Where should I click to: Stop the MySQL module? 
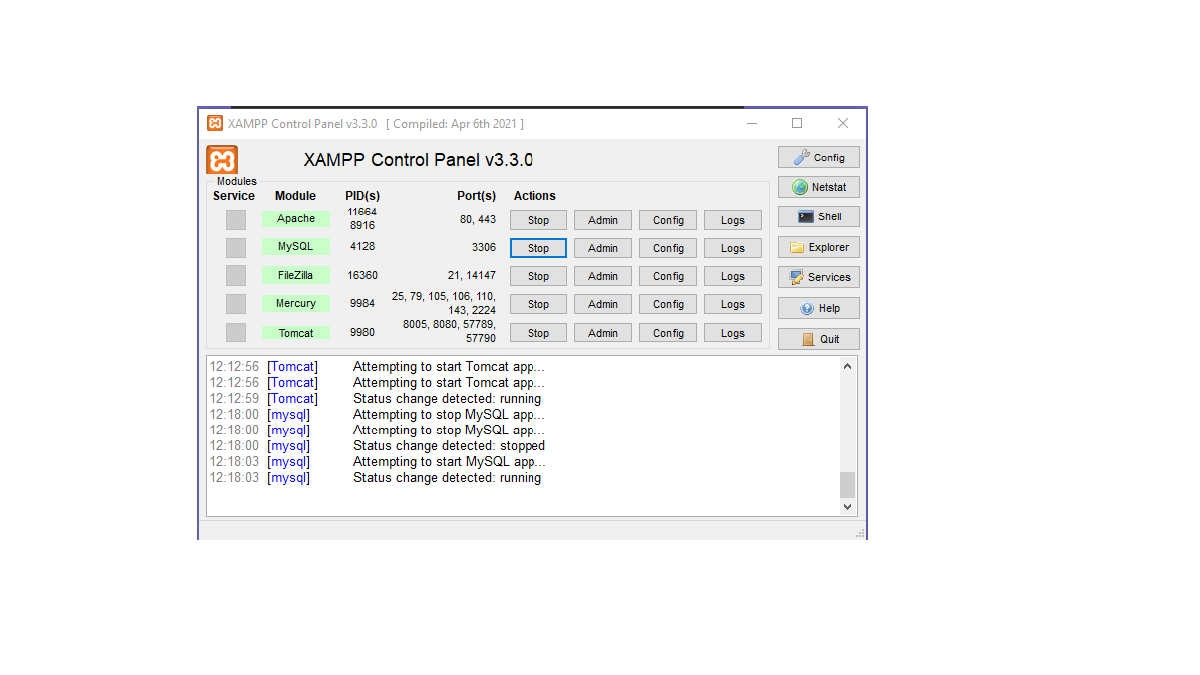tap(538, 248)
